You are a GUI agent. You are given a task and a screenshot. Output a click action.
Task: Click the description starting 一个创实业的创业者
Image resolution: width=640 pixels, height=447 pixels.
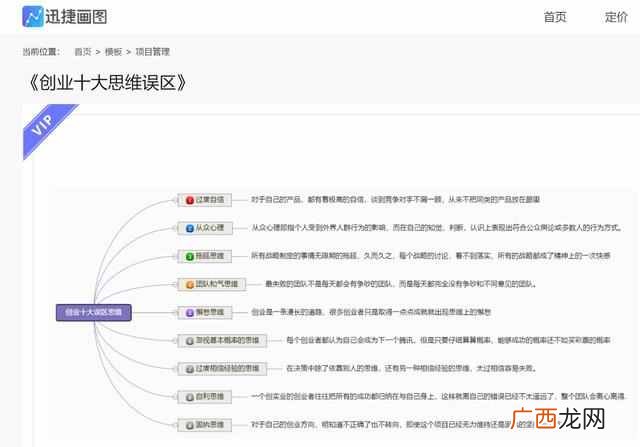[438, 396]
